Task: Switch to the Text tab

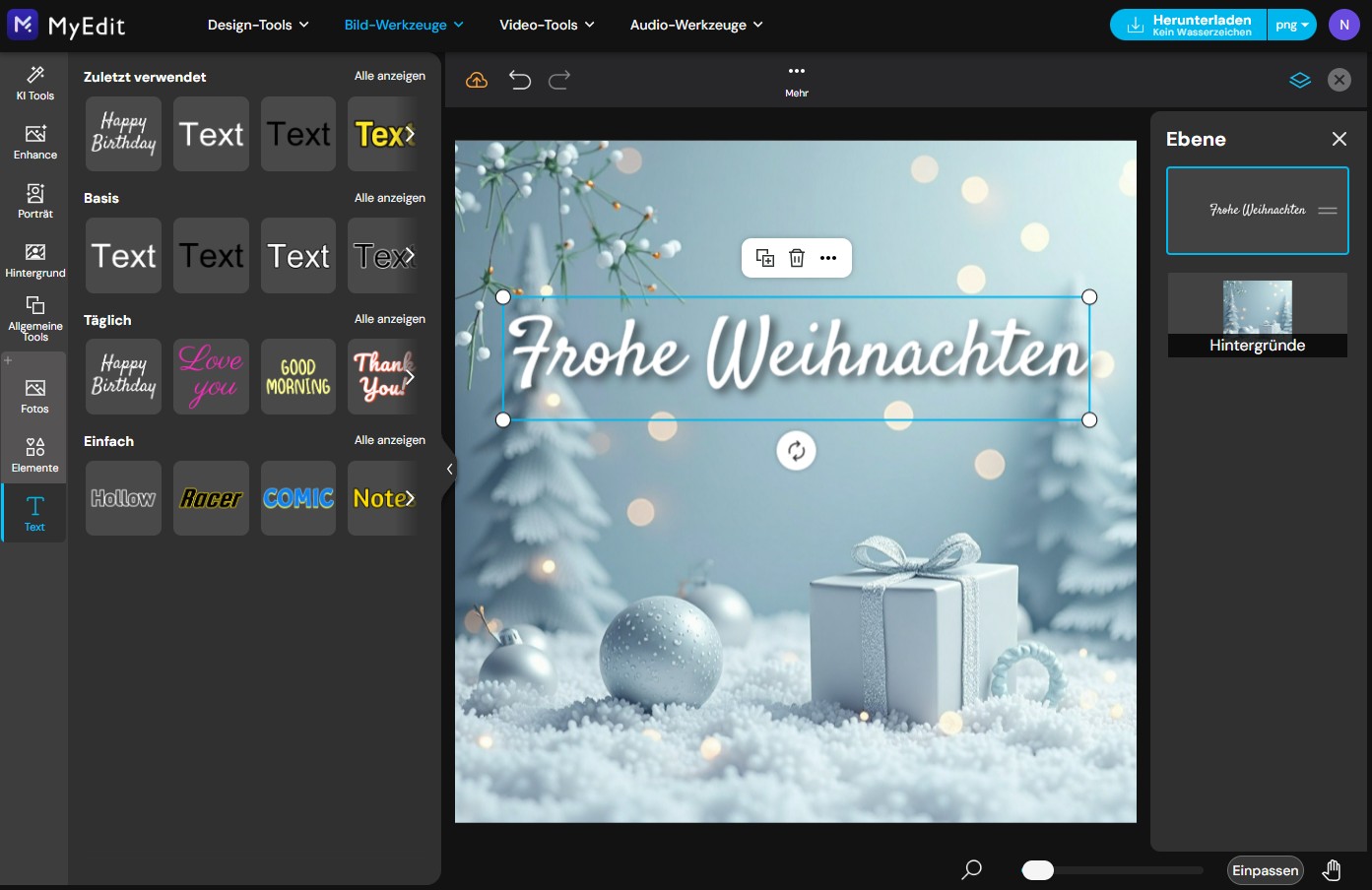Action: 34,512
